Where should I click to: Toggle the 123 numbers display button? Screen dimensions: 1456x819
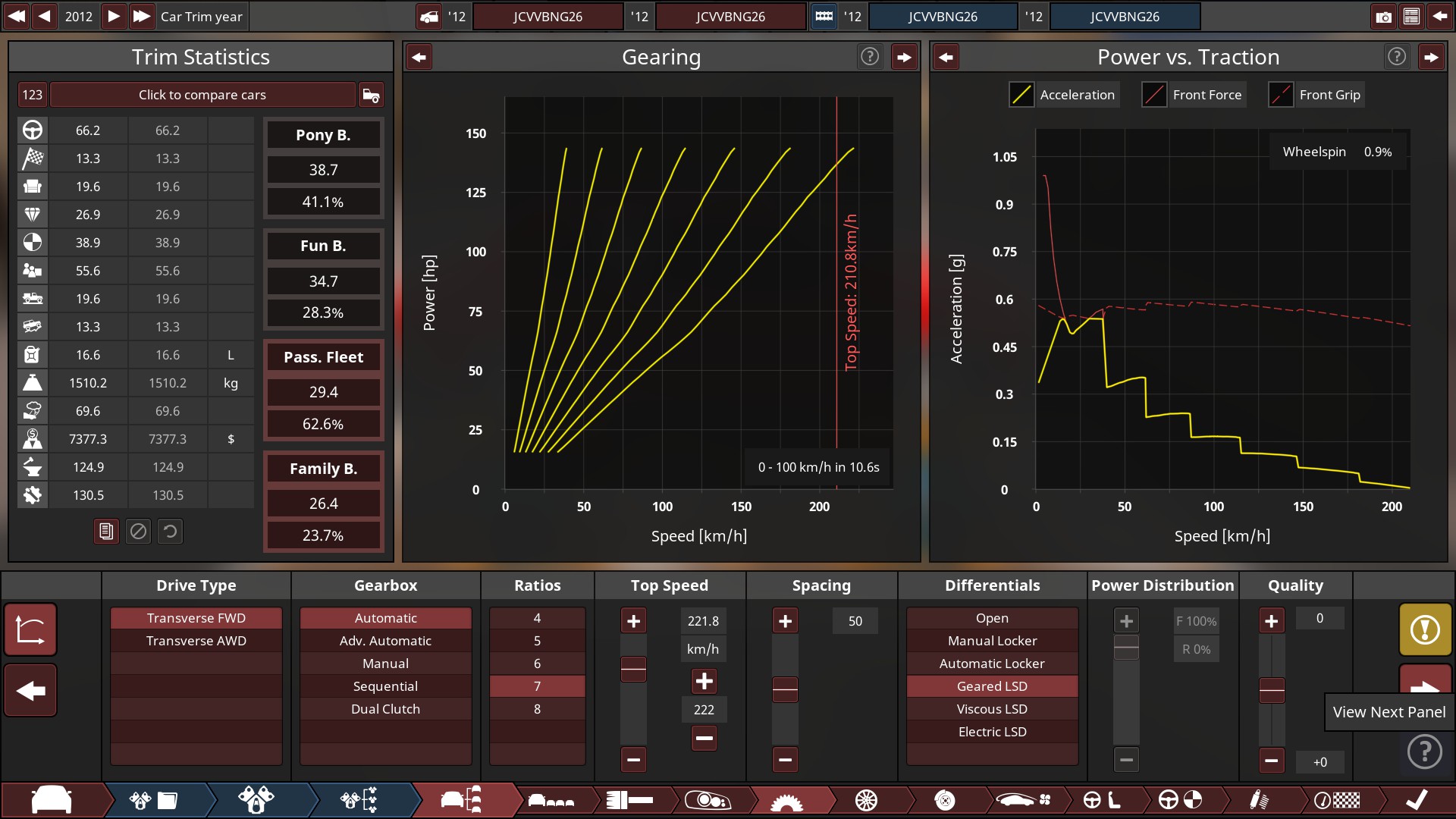[x=33, y=95]
